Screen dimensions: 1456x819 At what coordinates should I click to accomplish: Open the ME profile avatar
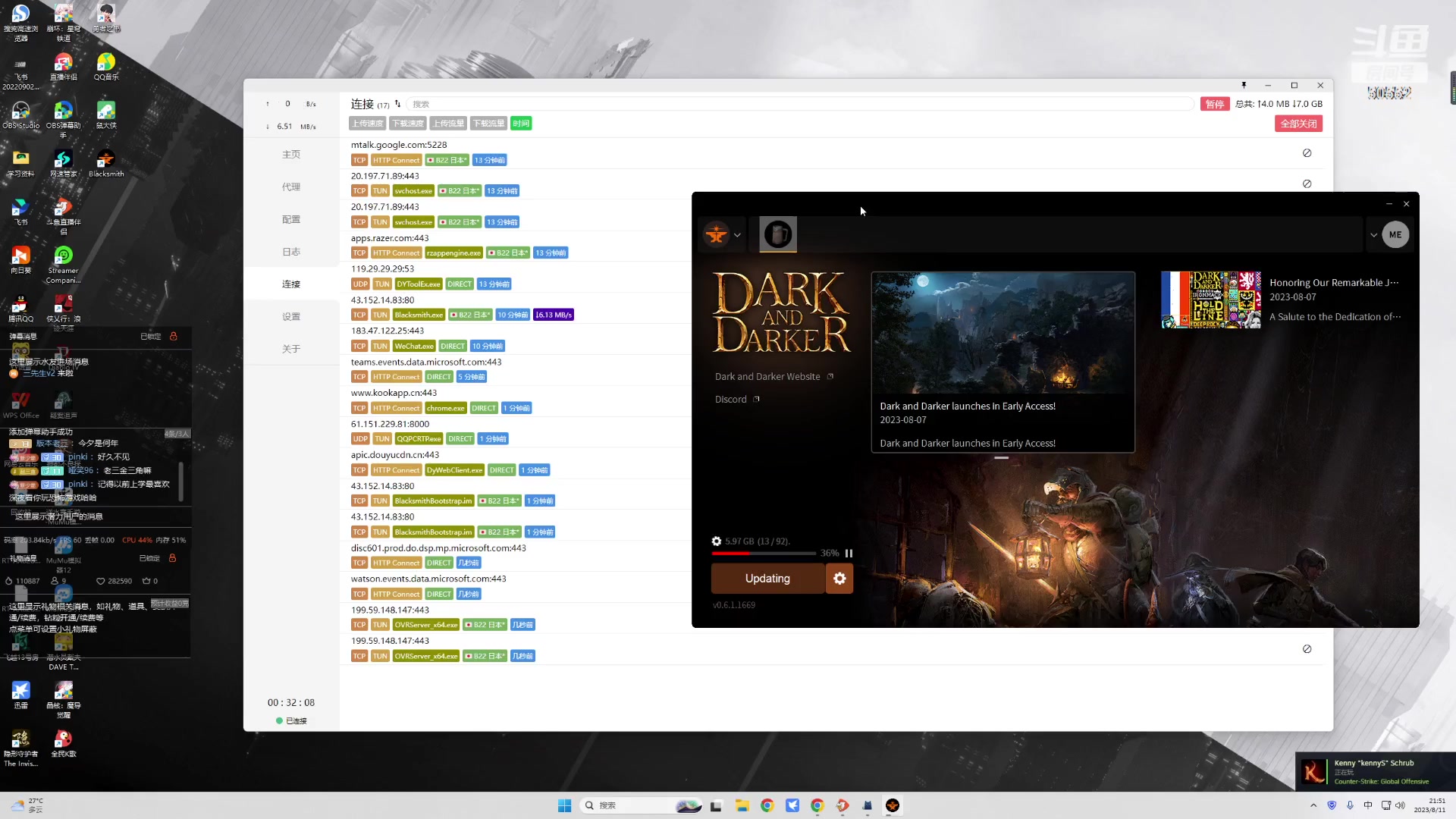click(x=1395, y=234)
